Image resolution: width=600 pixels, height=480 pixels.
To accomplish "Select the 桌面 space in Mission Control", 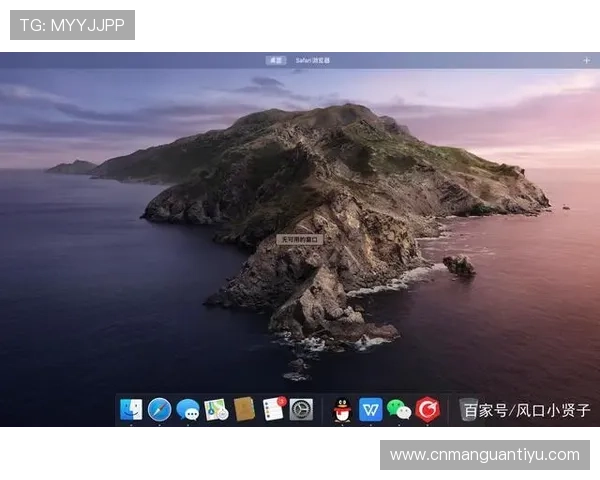I will click(275, 60).
